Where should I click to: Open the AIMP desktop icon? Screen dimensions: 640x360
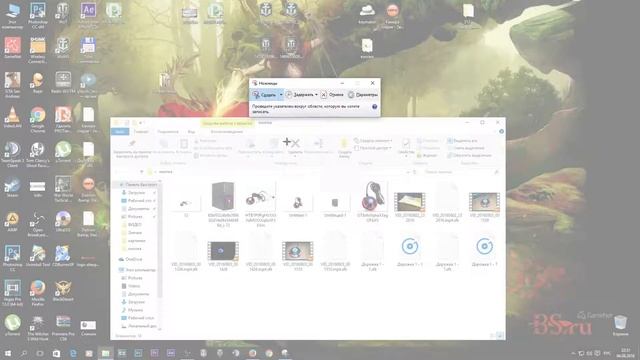point(12,219)
